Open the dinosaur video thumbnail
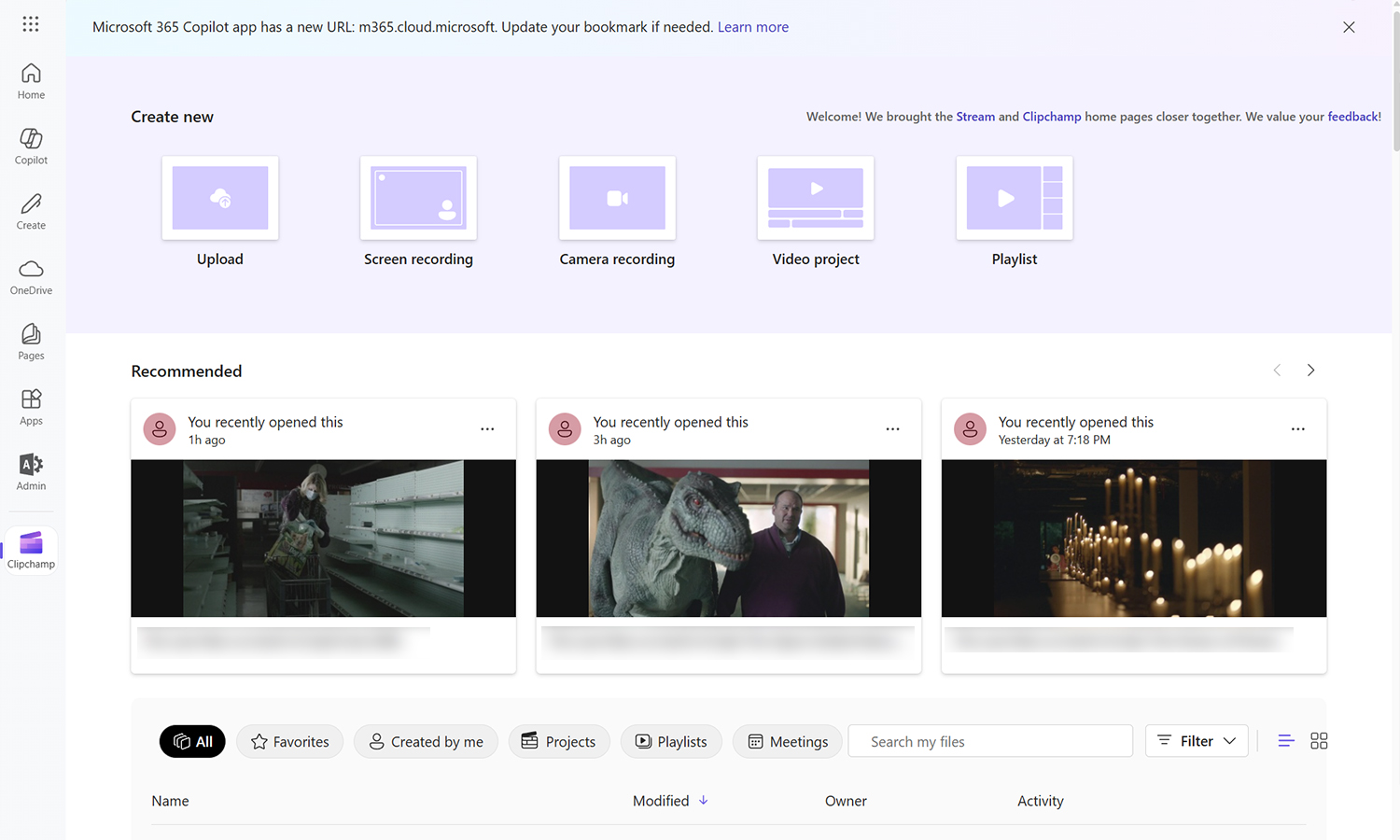 pyautogui.click(x=728, y=539)
